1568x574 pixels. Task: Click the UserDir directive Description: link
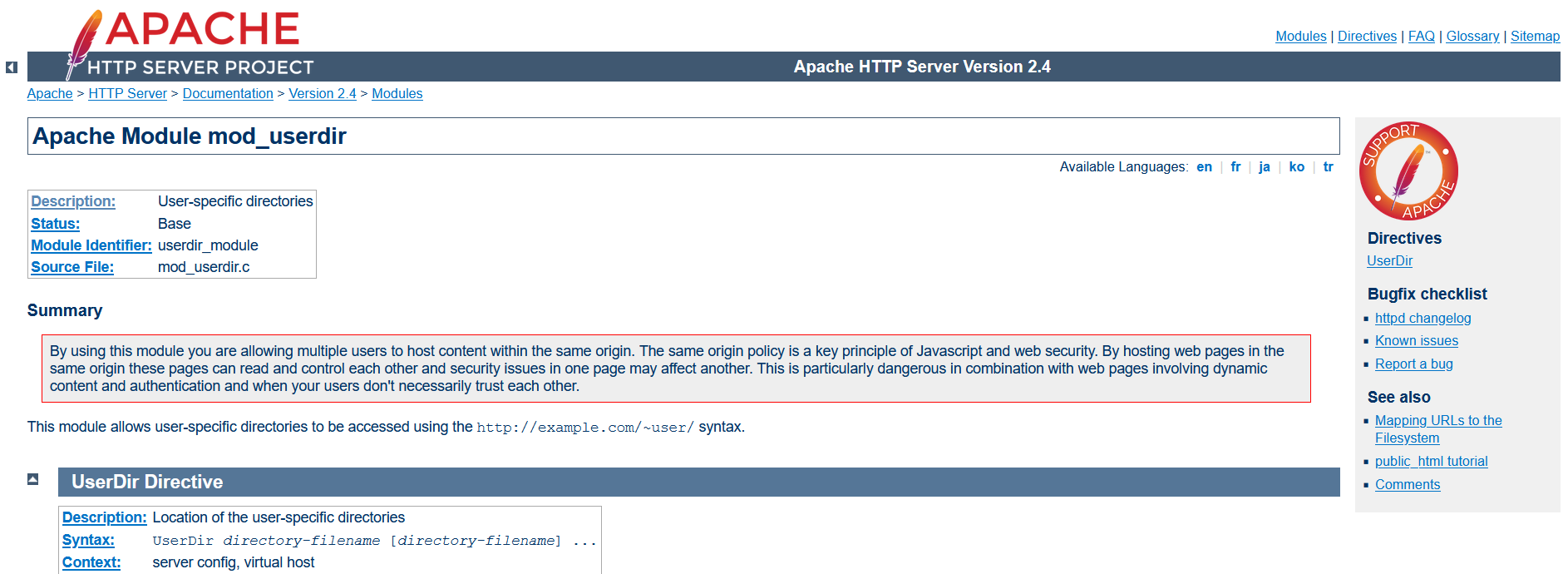tap(105, 517)
